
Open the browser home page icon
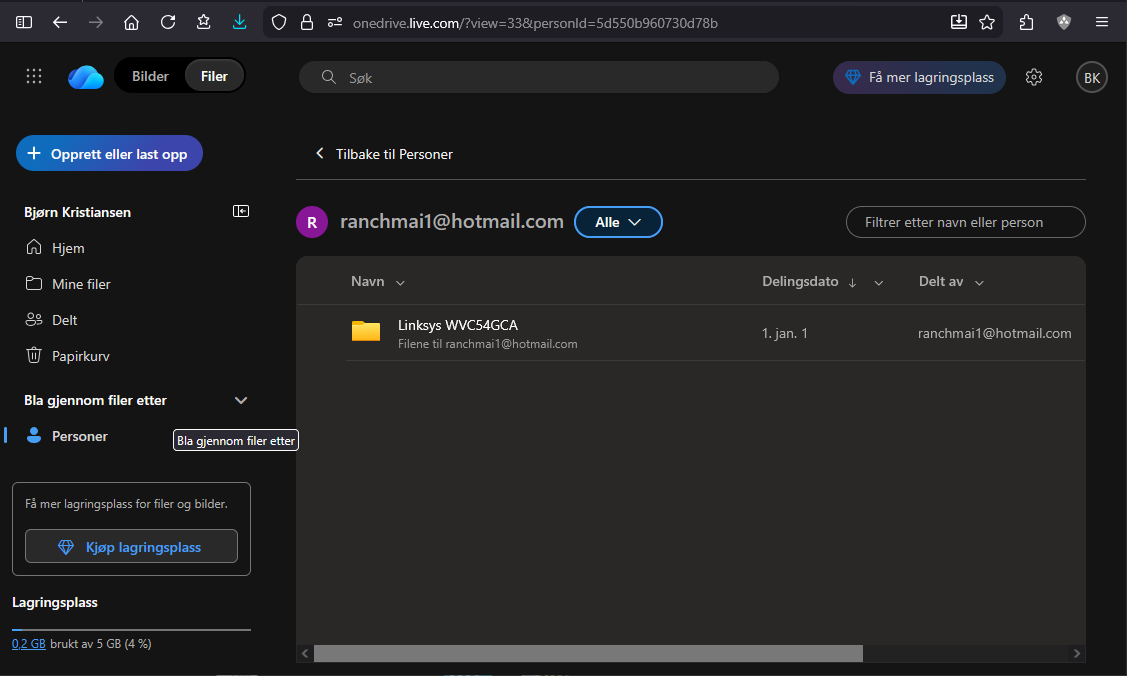coord(132,22)
